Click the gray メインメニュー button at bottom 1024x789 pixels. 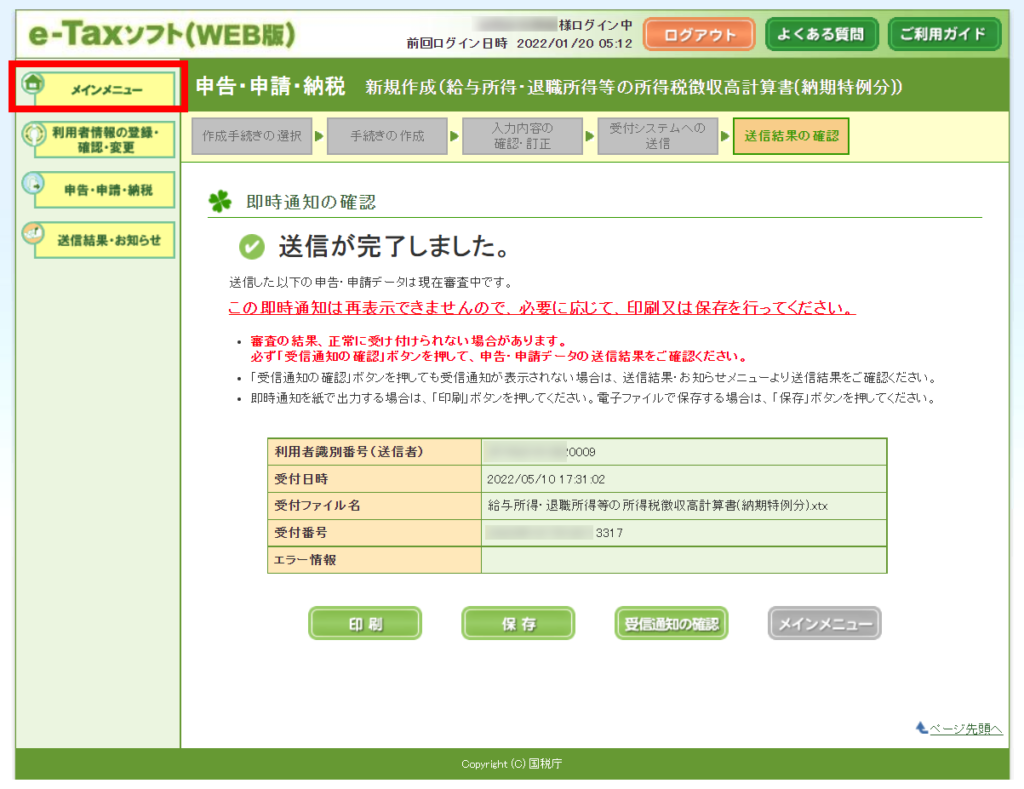tap(825, 624)
